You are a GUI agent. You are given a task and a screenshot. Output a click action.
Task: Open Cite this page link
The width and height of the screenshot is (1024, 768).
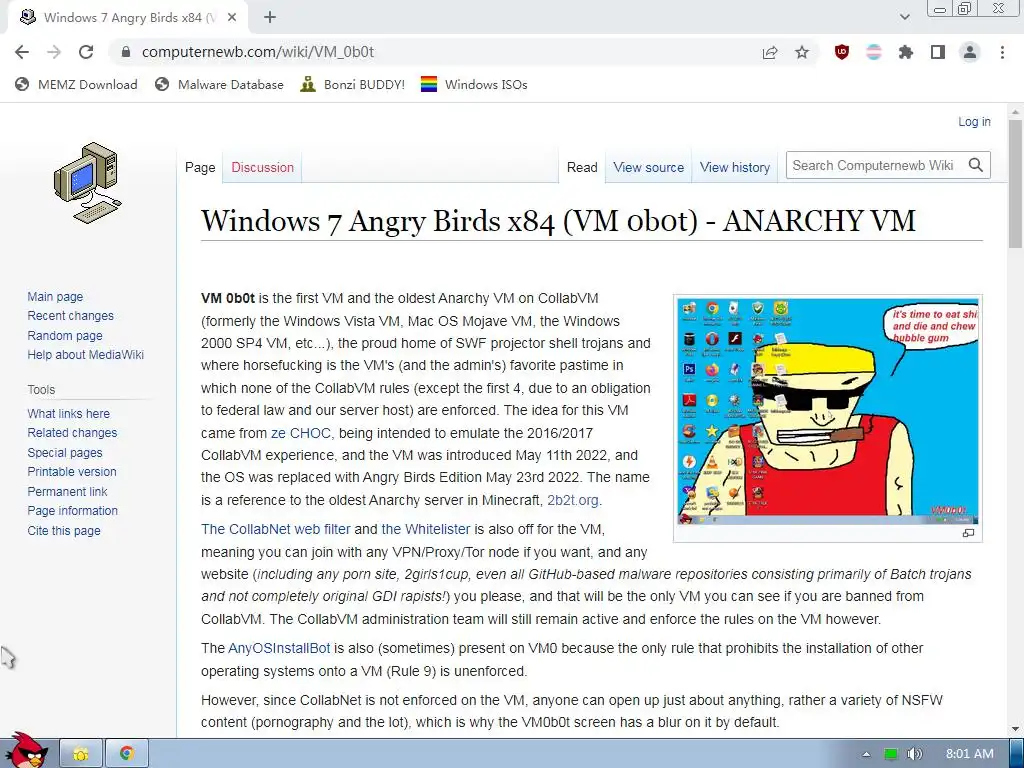coord(64,530)
